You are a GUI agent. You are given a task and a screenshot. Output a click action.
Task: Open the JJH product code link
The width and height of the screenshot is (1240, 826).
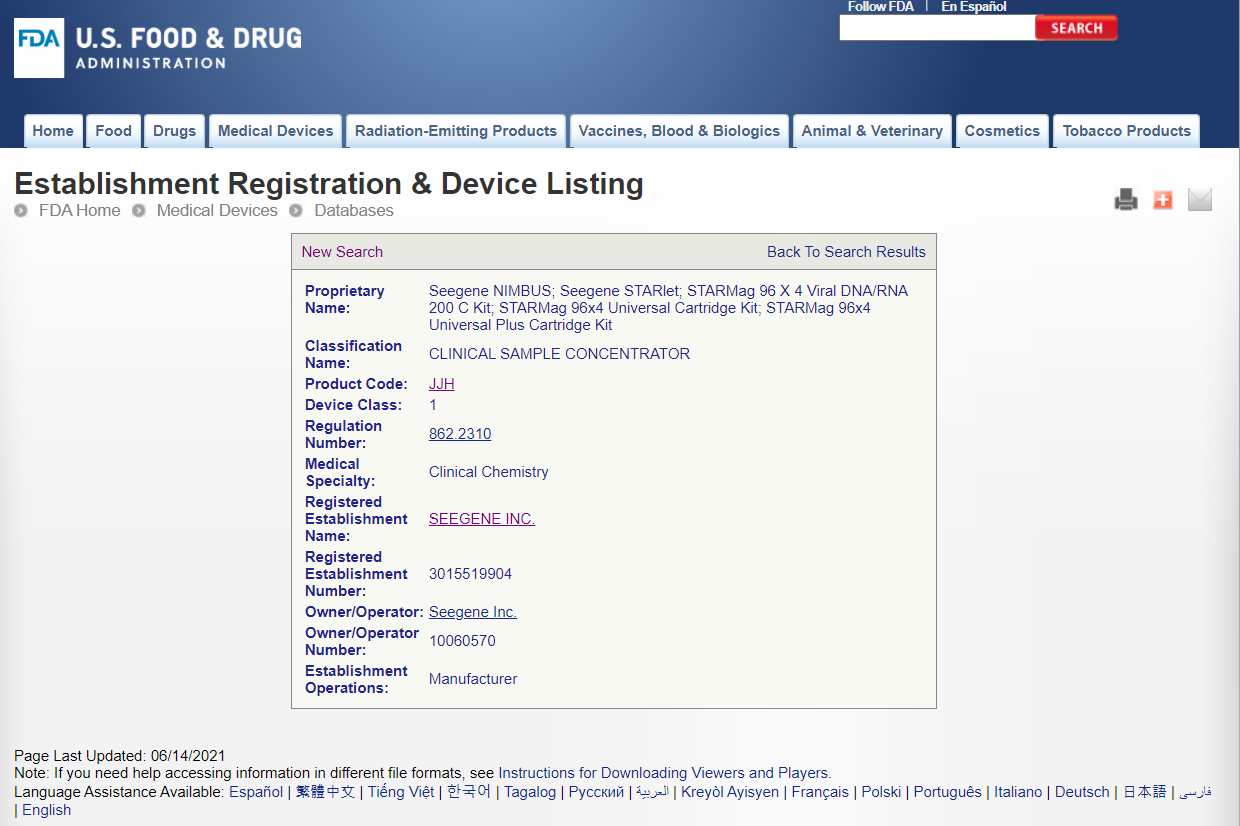pyautogui.click(x=442, y=384)
